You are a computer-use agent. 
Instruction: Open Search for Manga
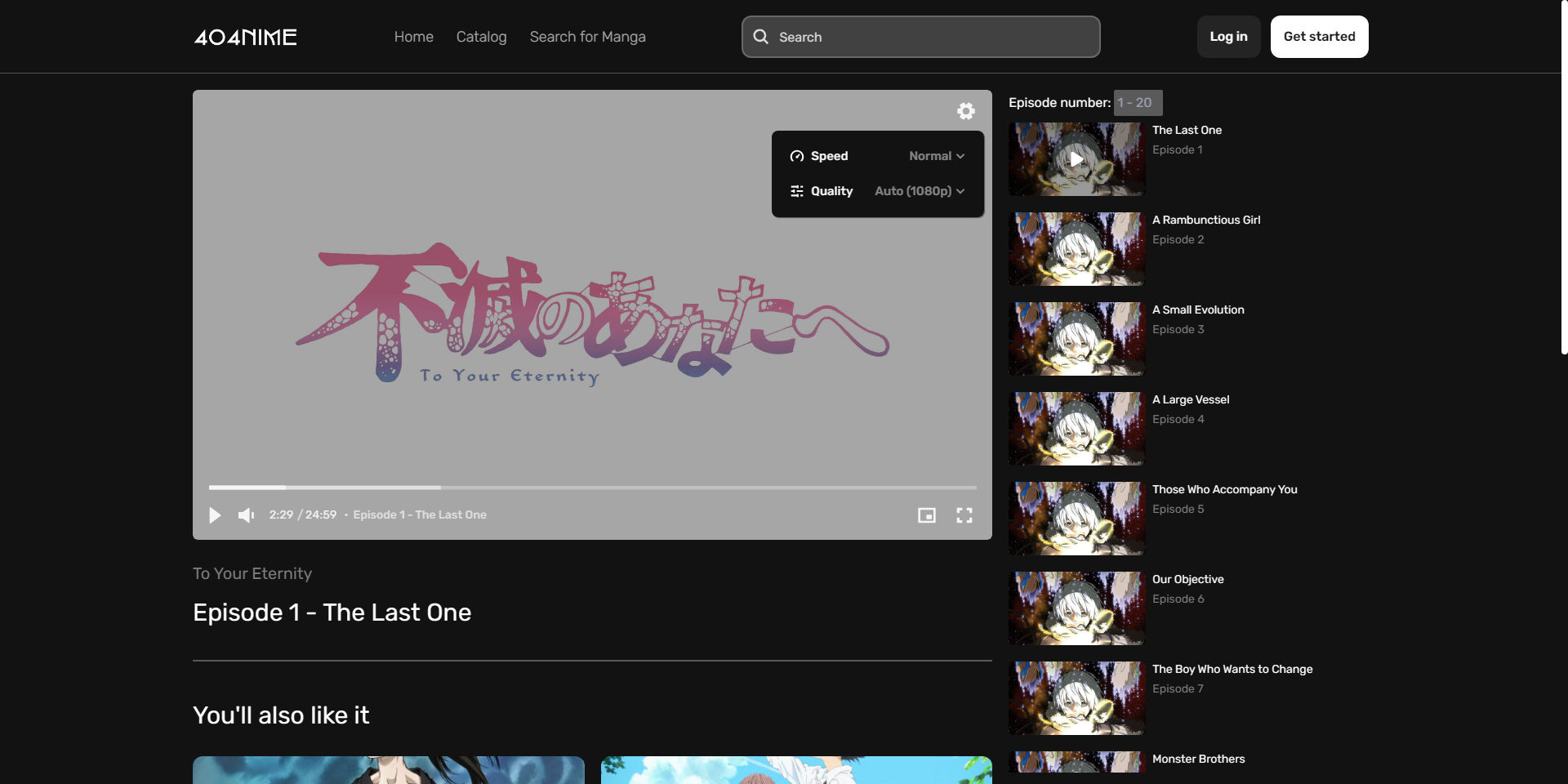tap(588, 37)
